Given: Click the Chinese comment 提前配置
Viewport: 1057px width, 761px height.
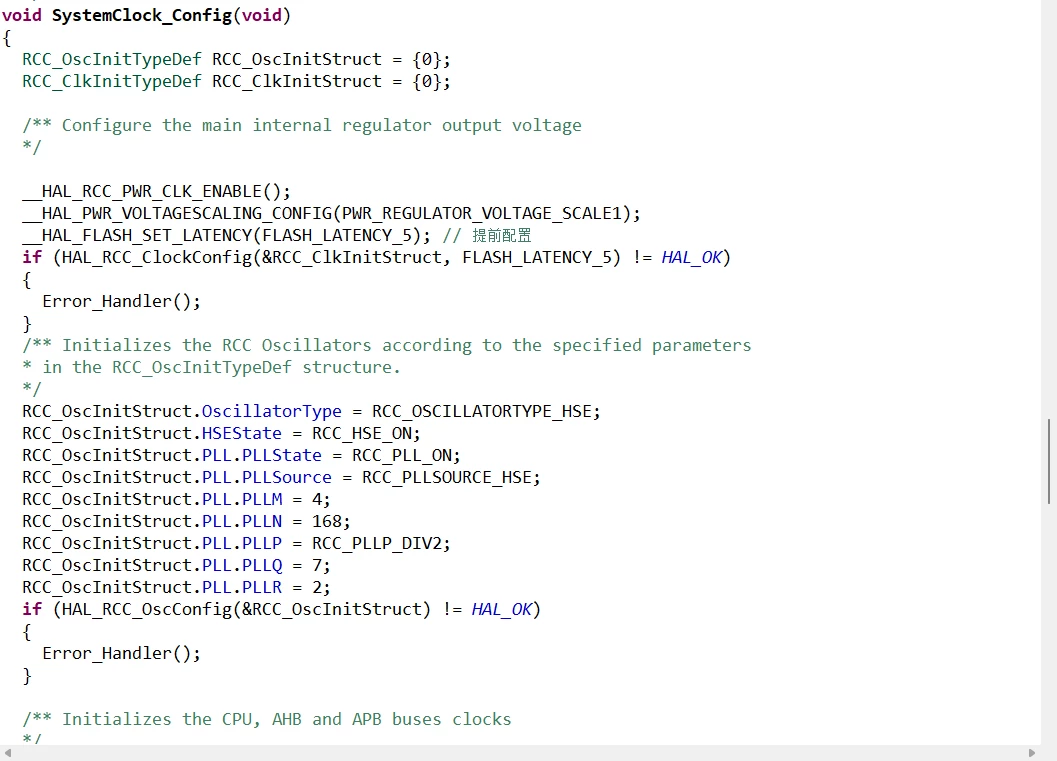Looking at the screenshot, I should click(502, 235).
